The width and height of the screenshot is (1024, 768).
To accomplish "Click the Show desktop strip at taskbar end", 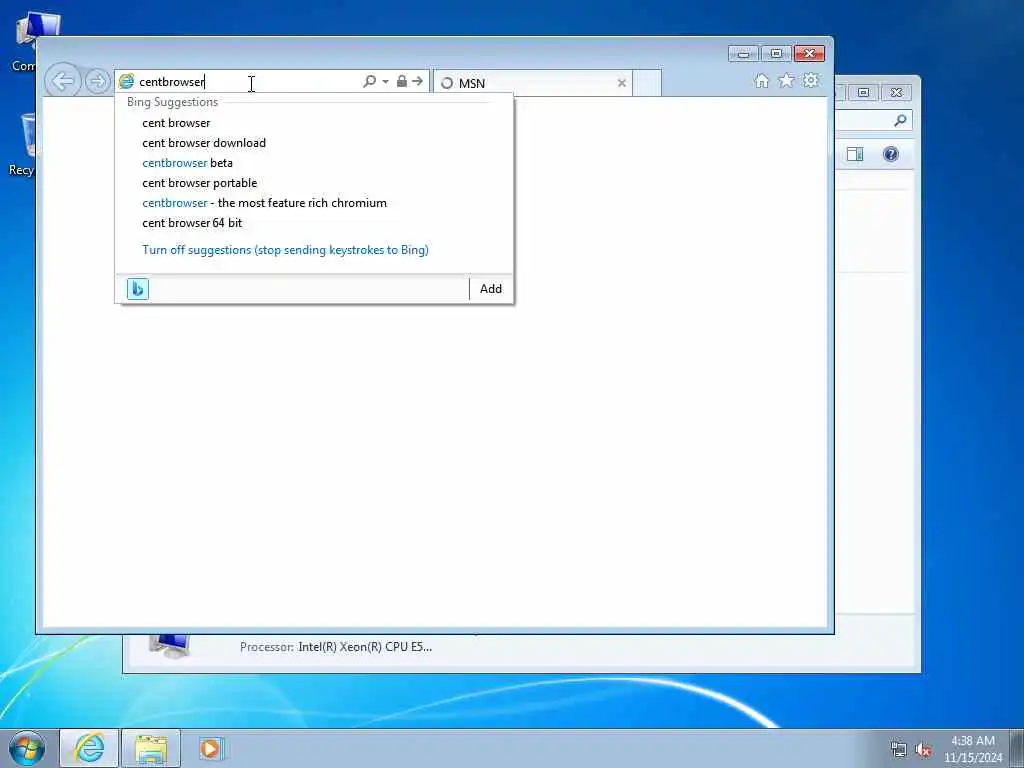I will pyautogui.click(x=1017, y=748).
